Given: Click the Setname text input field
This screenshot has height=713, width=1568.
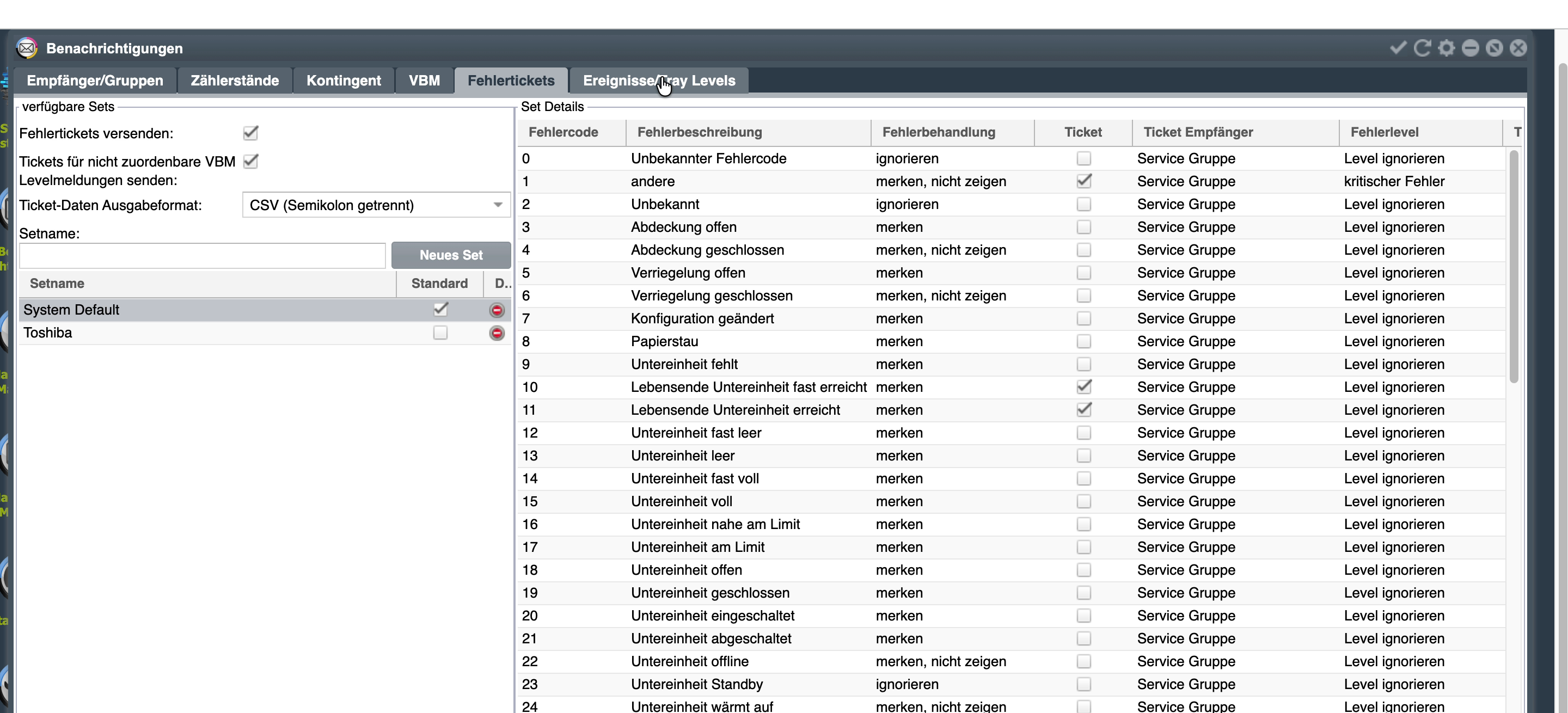Looking at the screenshot, I should pyautogui.click(x=202, y=255).
